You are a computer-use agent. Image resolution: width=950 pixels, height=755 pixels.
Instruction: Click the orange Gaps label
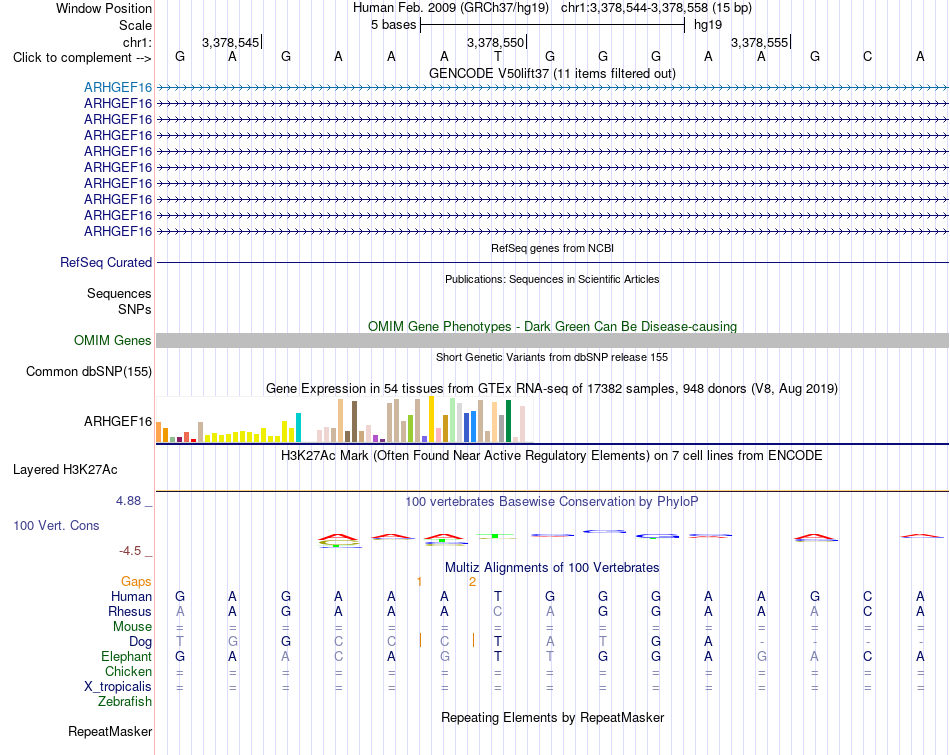click(x=136, y=582)
